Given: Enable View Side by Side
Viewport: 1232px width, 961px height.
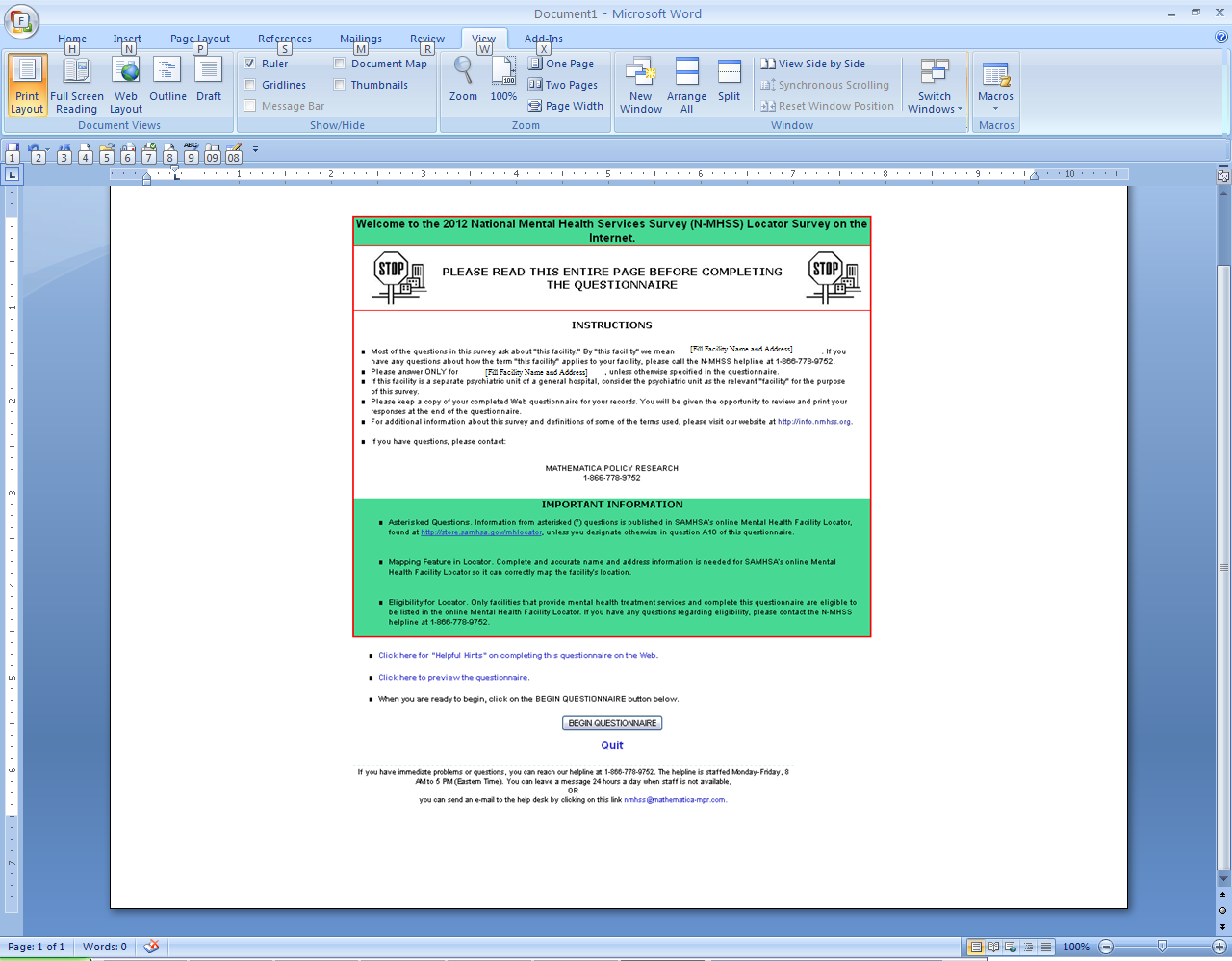Looking at the screenshot, I should tap(813, 64).
